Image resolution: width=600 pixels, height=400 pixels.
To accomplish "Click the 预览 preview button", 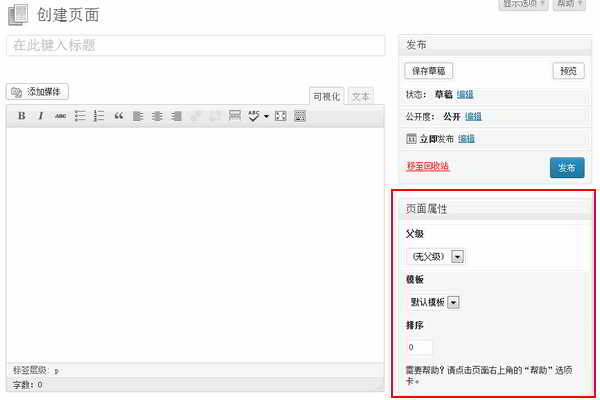I will coord(568,71).
